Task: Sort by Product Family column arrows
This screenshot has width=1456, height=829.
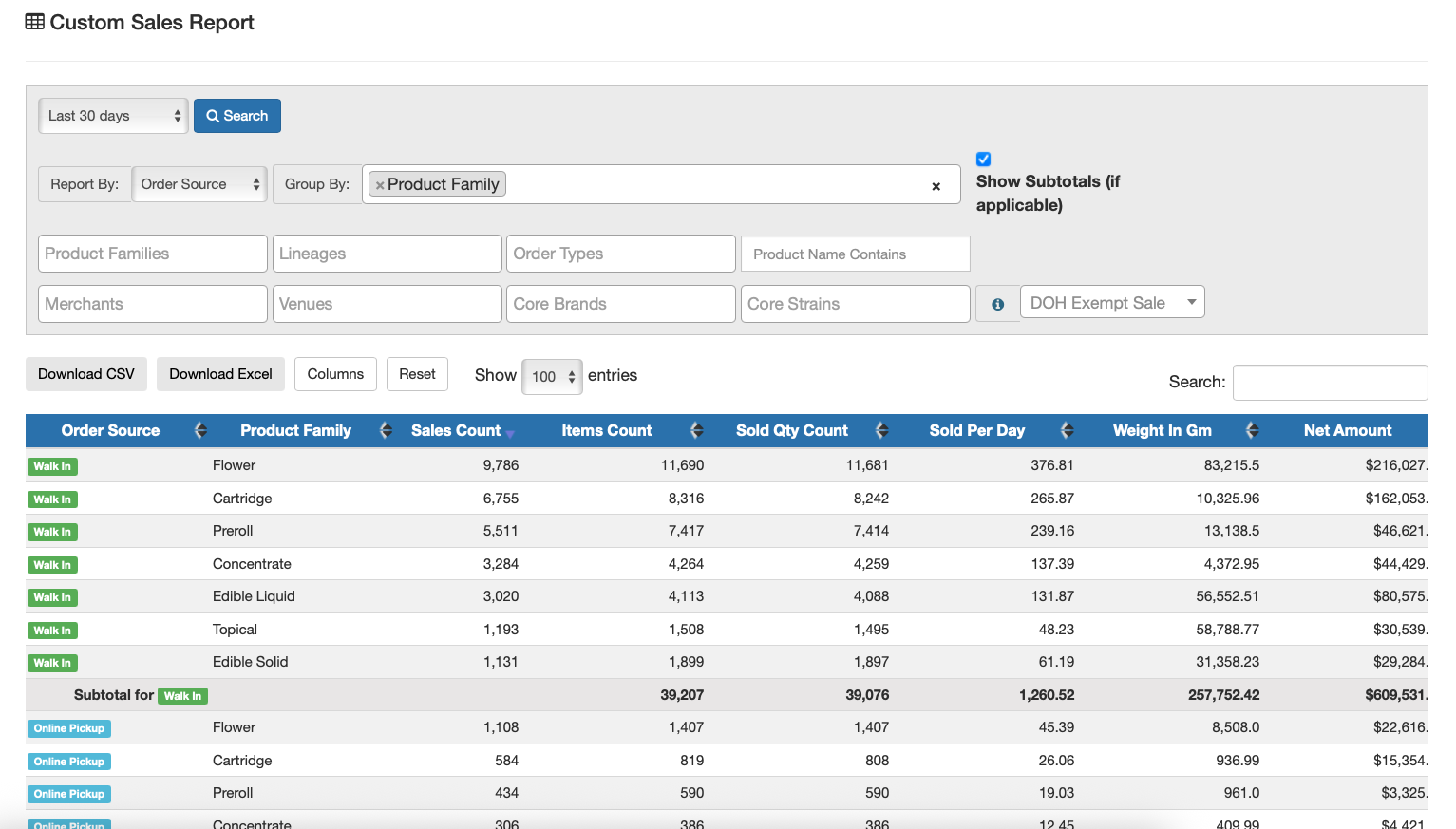Action: pos(386,430)
